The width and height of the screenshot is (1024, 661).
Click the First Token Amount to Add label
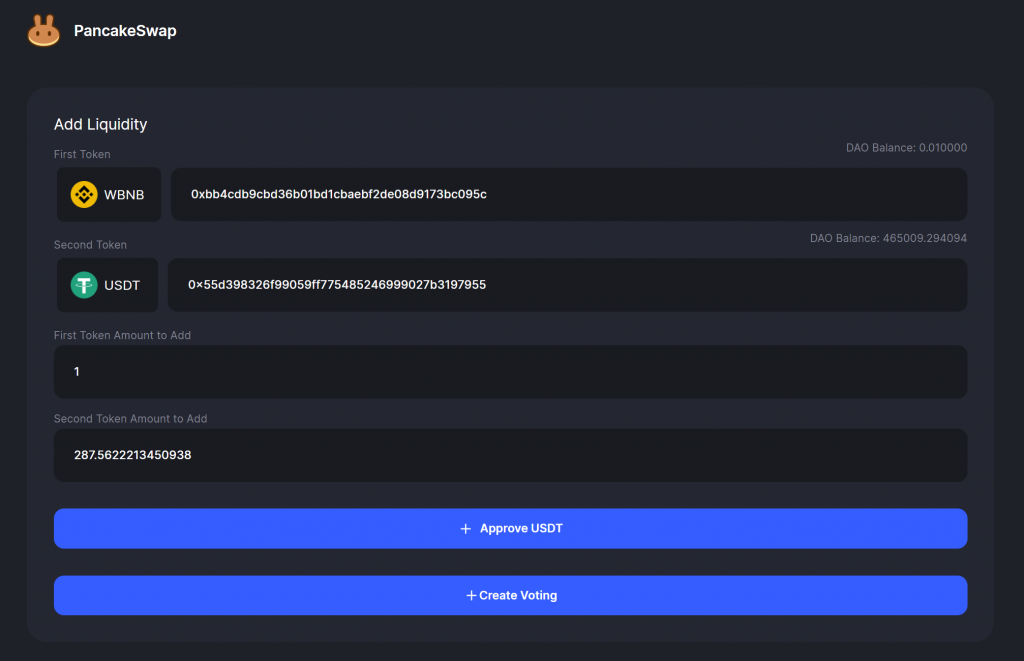(122, 335)
